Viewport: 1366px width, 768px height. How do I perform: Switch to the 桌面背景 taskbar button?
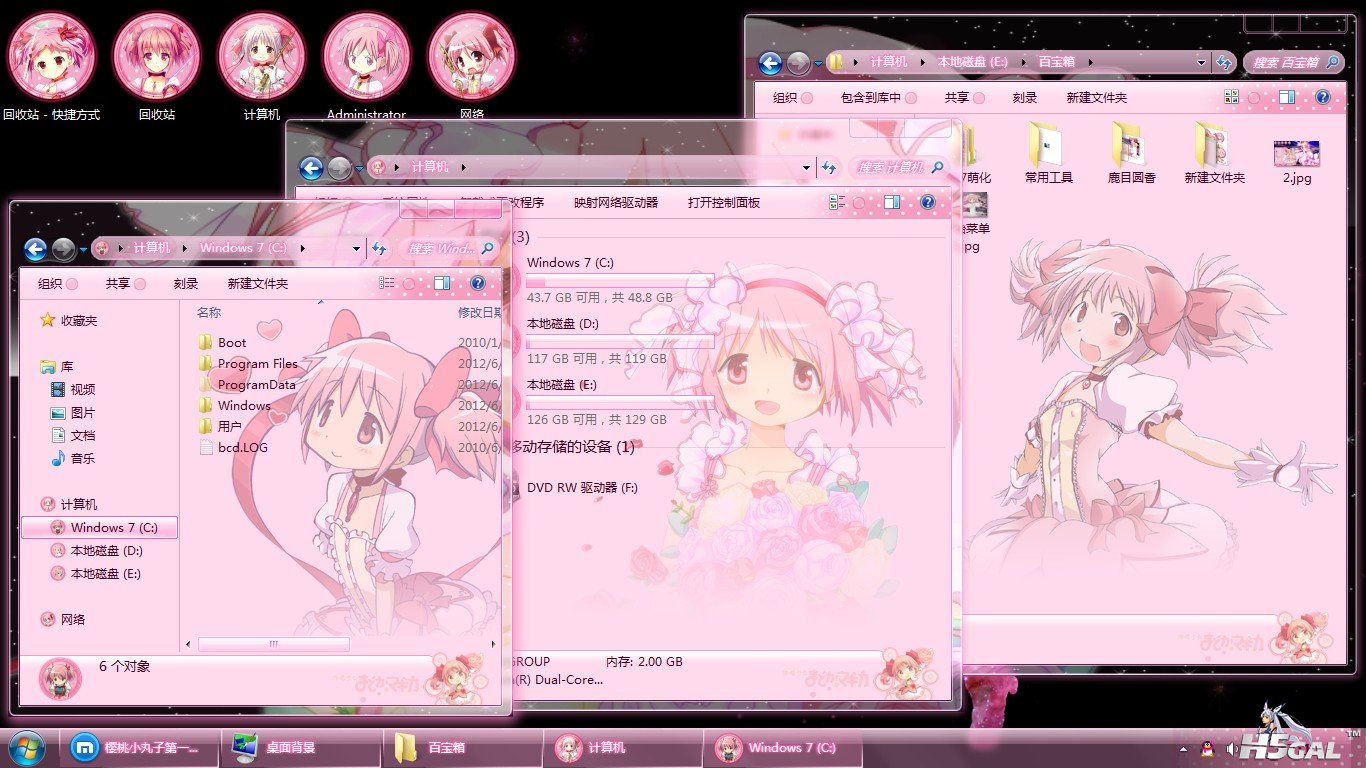[303, 748]
